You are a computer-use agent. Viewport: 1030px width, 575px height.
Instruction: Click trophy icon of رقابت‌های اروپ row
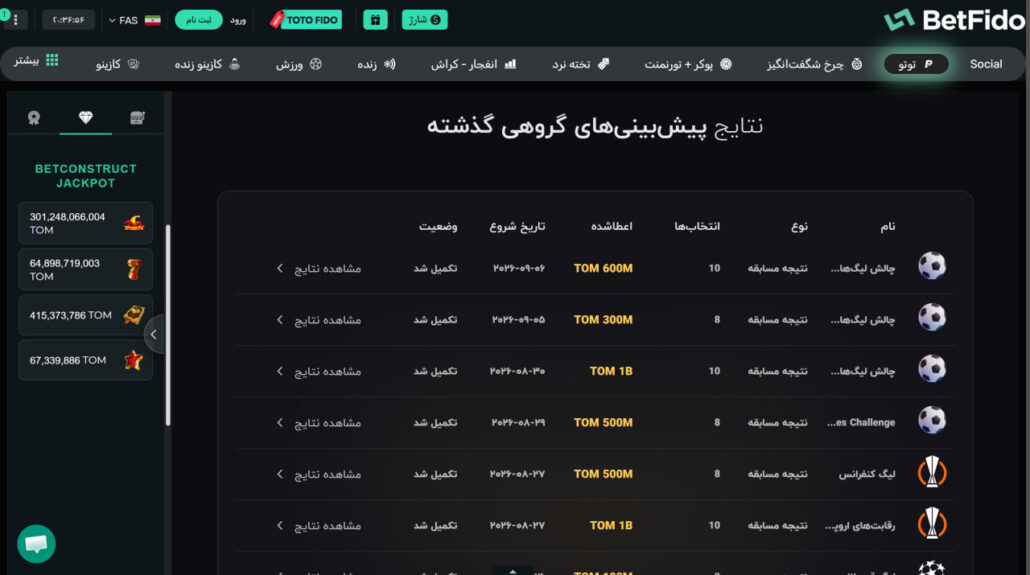click(931, 523)
